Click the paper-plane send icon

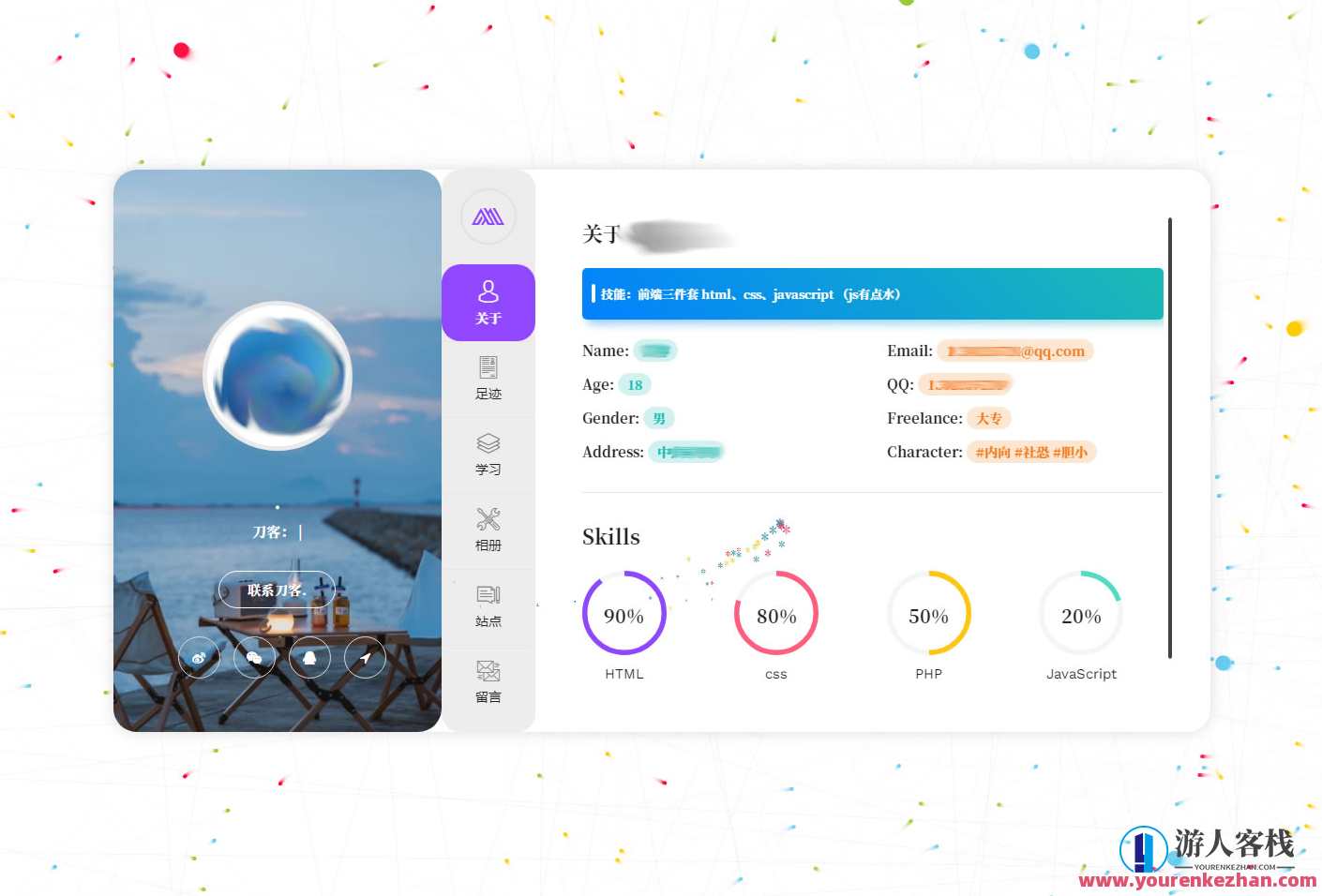click(x=365, y=658)
